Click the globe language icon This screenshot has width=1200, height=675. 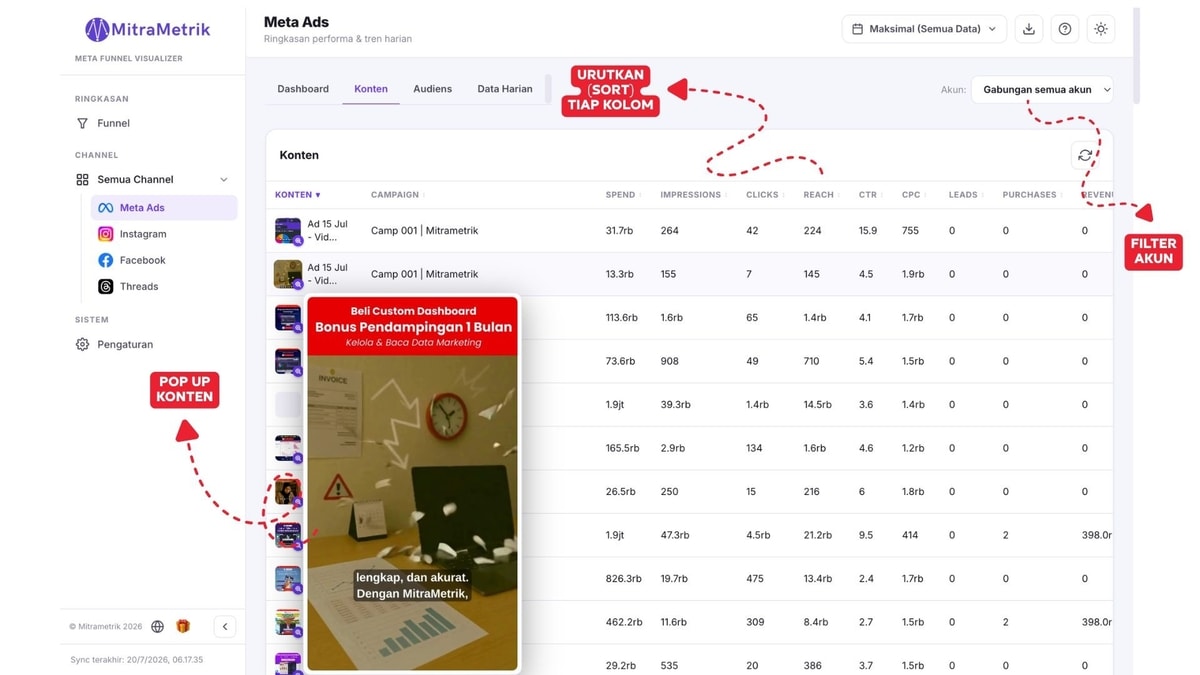point(158,626)
